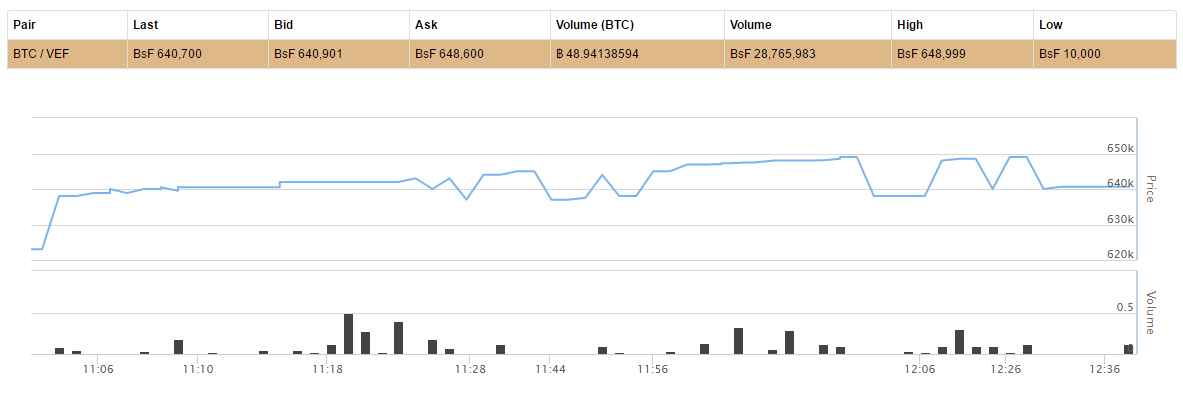Click the 12:06 time axis label
This screenshot has width=1183, height=410.
click(919, 370)
